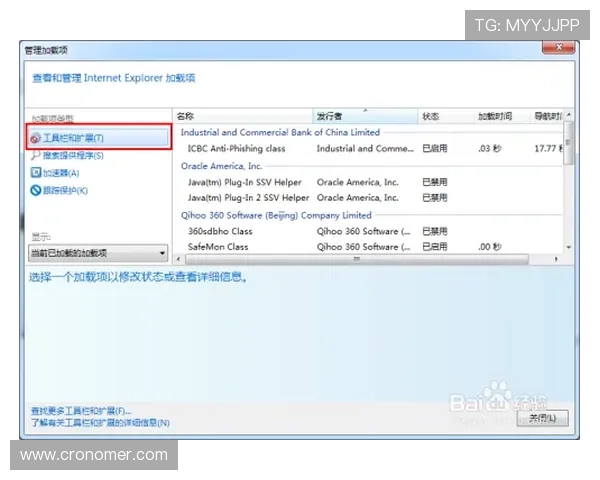Select the SafeMon Class row
Viewport: 600px width, 480px height.
pyautogui.click(x=368, y=247)
